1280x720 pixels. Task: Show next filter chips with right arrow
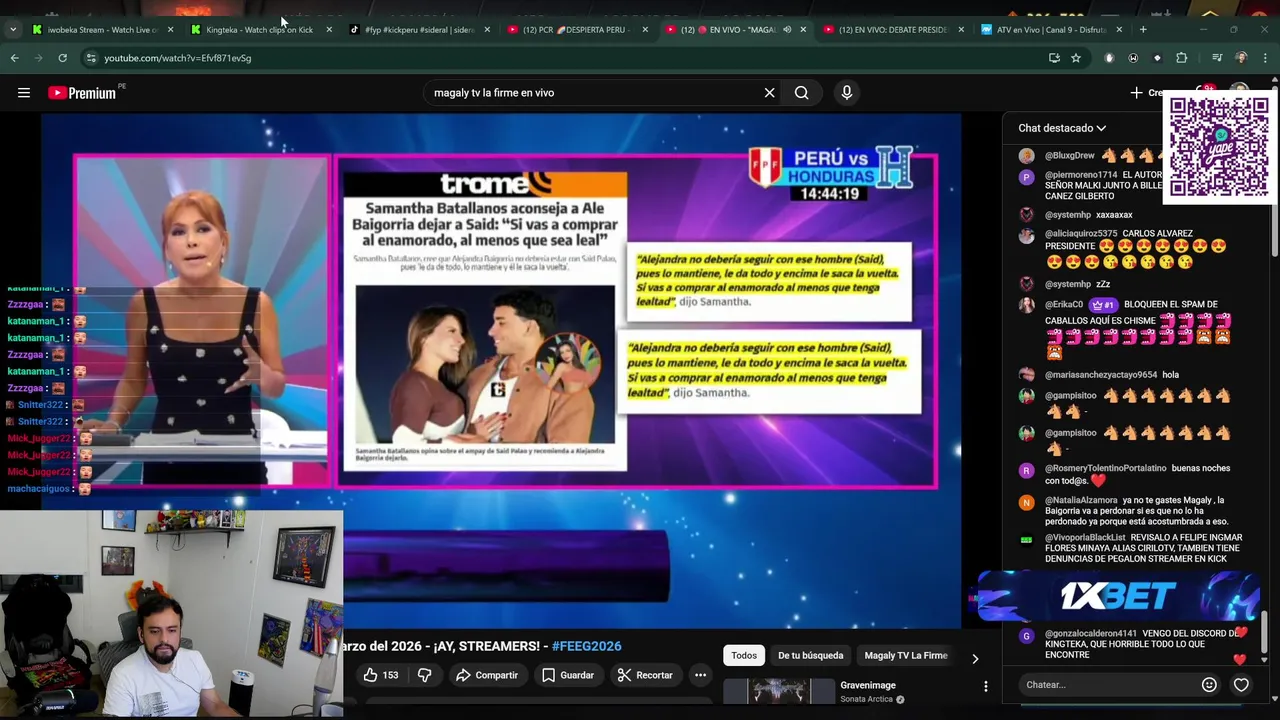click(975, 658)
